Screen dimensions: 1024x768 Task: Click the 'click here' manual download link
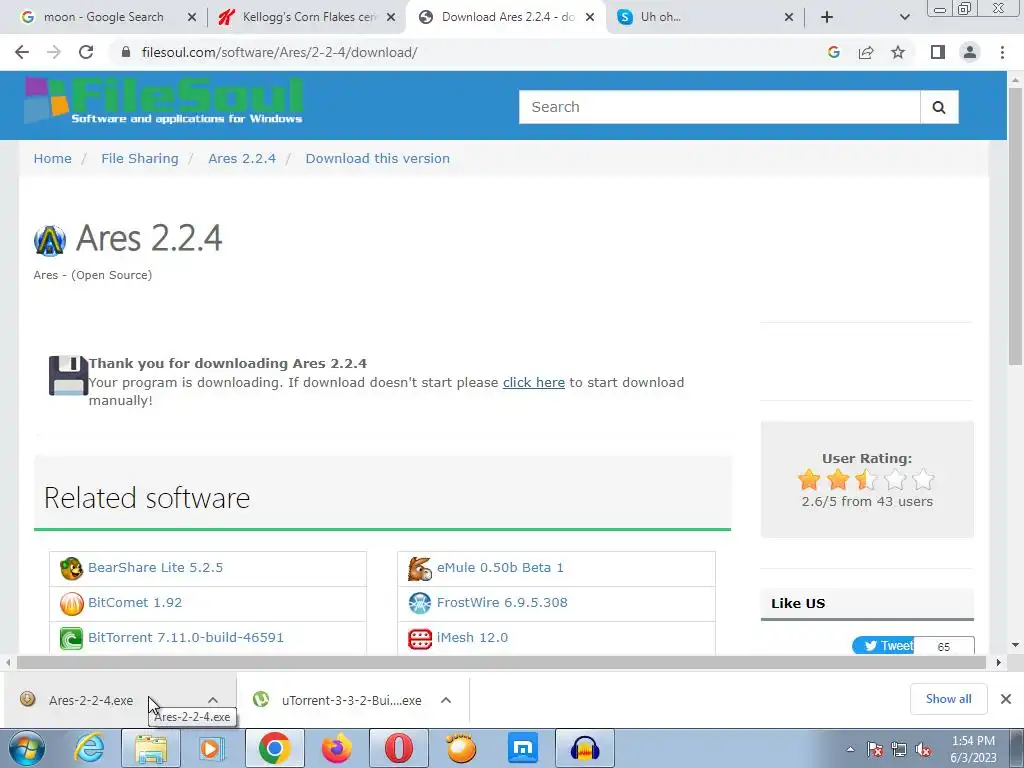pyautogui.click(x=534, y=383)
